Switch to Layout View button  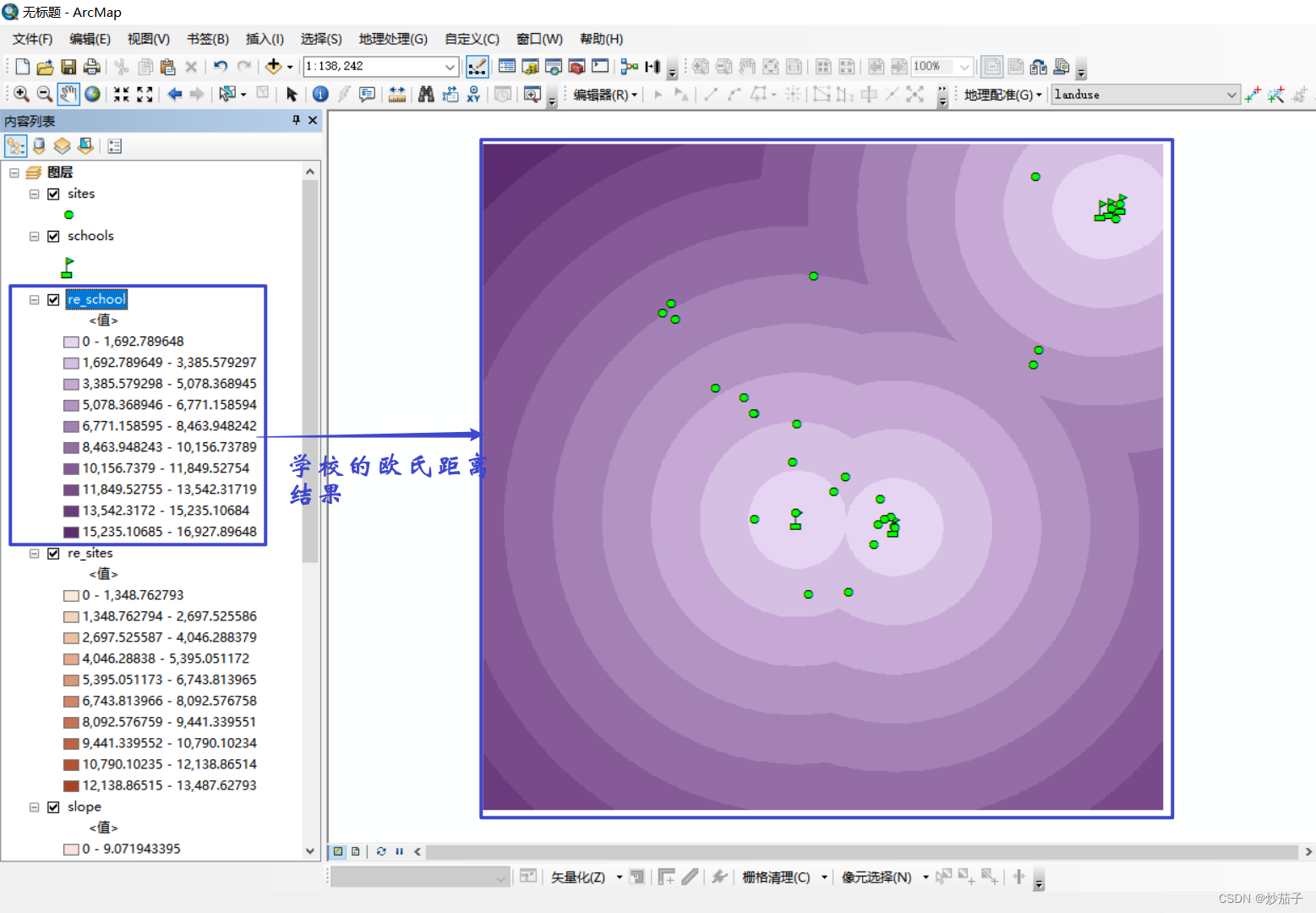(x=356, y=851)
